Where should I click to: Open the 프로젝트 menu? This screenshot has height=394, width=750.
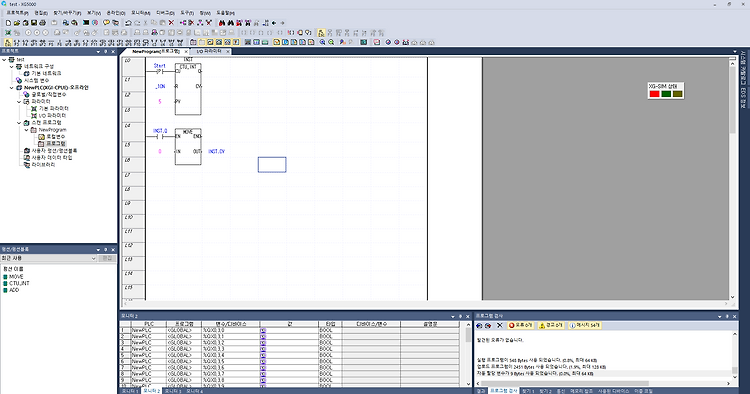[x=18, y=13]
